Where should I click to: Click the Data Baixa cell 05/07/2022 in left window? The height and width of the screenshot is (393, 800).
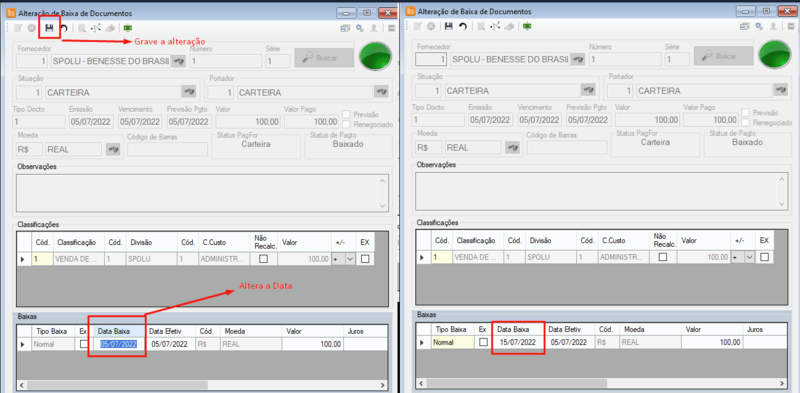pyautogui.click(x=119, y=344)
